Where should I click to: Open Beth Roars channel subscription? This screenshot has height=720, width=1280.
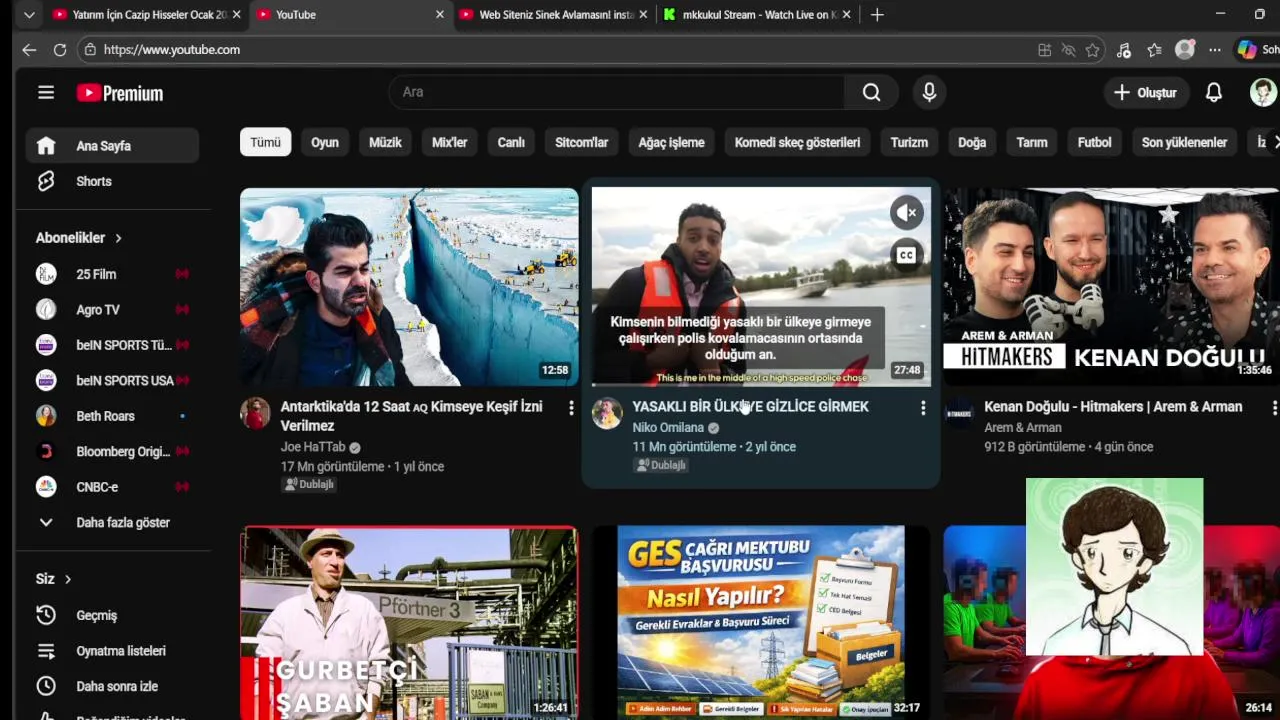[112, 416]
